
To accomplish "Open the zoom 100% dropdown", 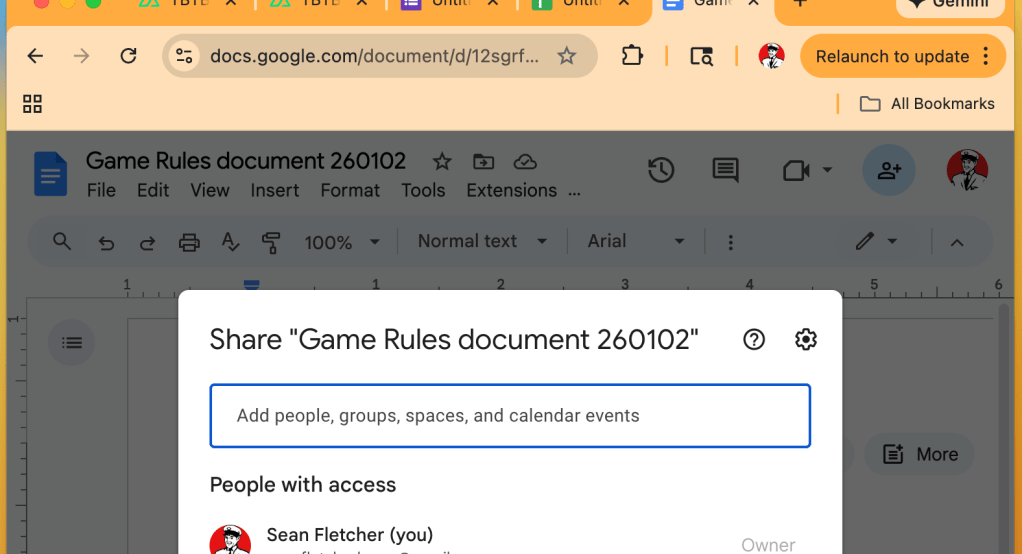I will (342, 242).
